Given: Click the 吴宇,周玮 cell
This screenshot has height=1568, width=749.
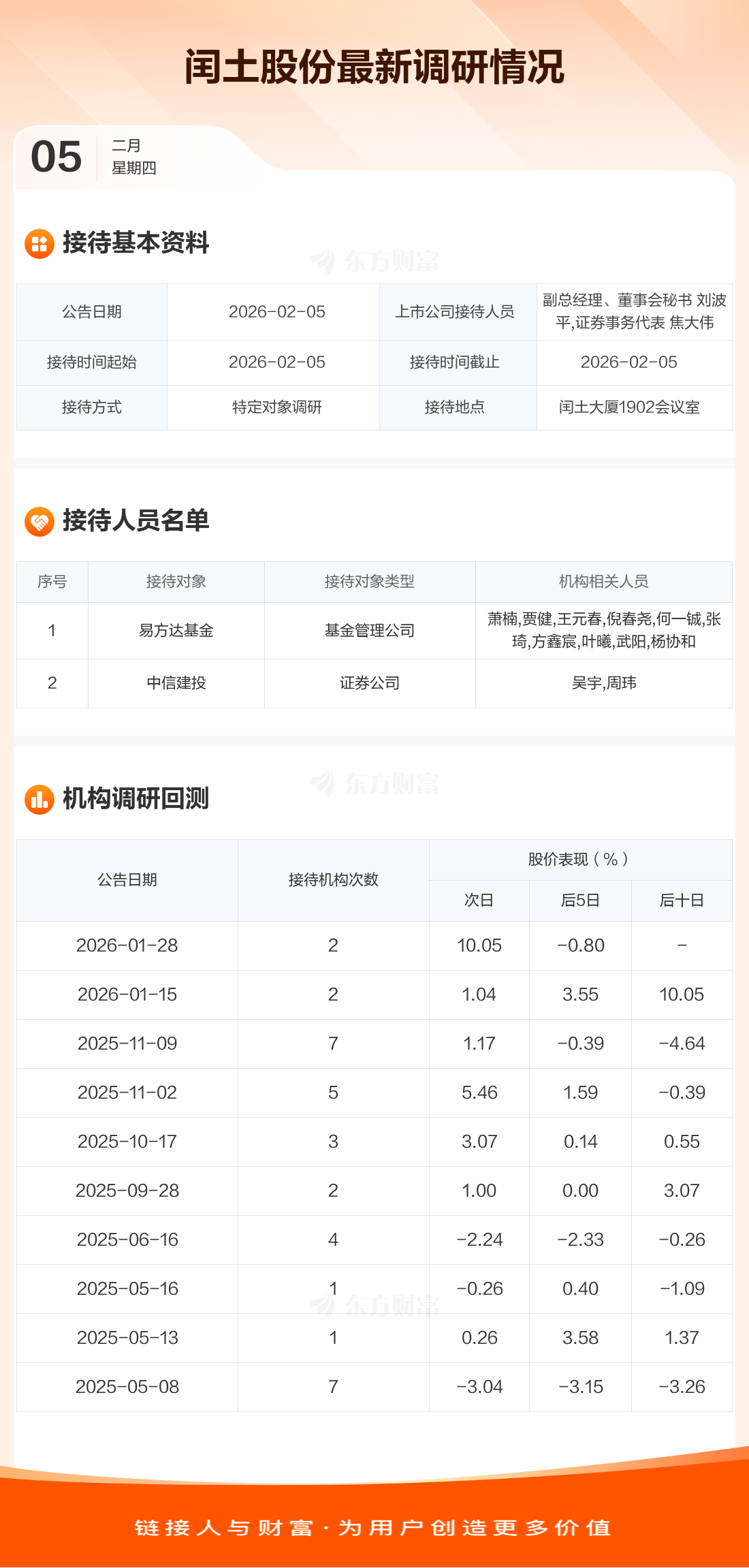Looking at the screenshot, I should pyautogui.click(x=604, y=683).
